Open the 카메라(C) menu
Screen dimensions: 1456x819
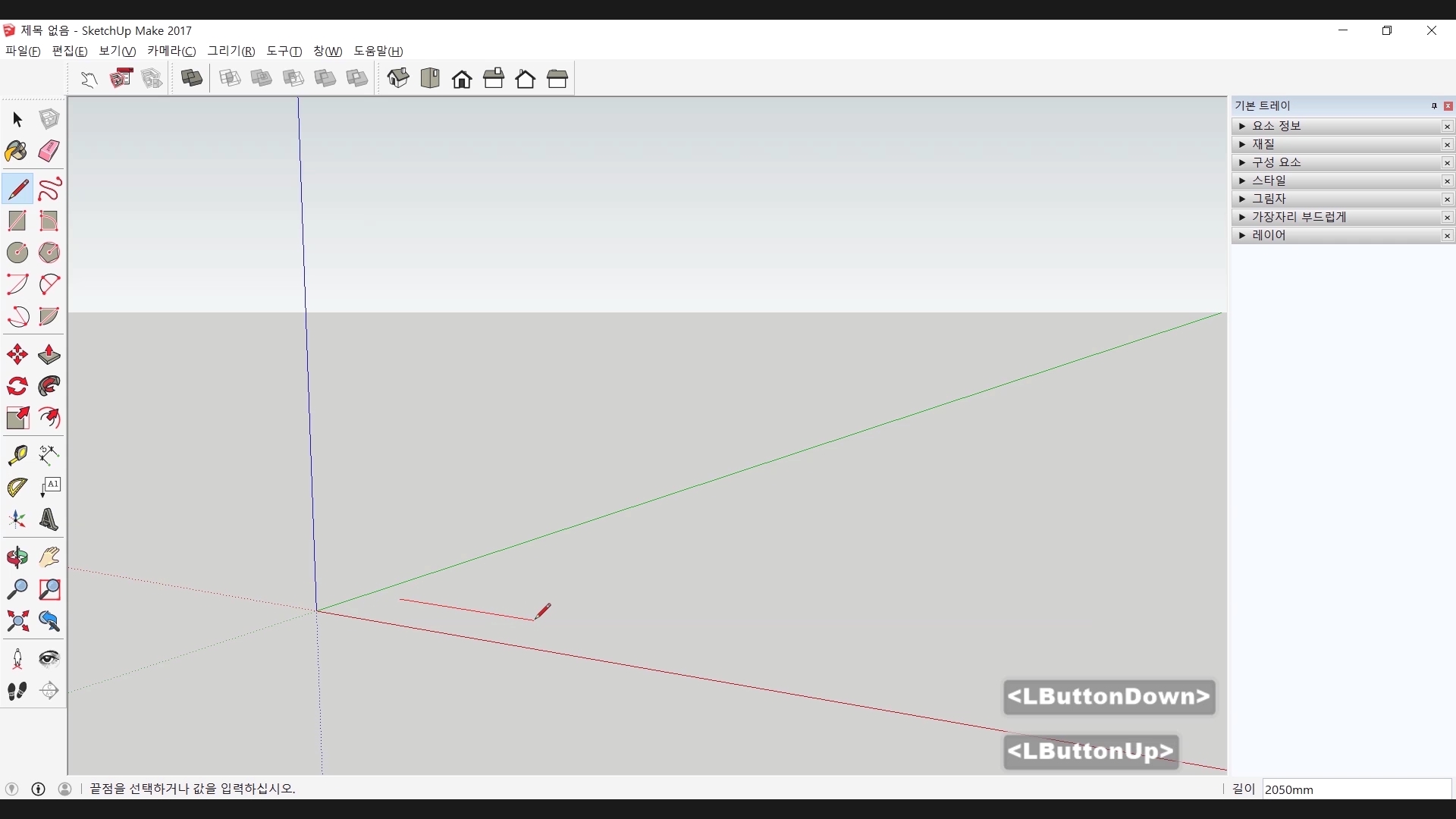tap(171, 51)
